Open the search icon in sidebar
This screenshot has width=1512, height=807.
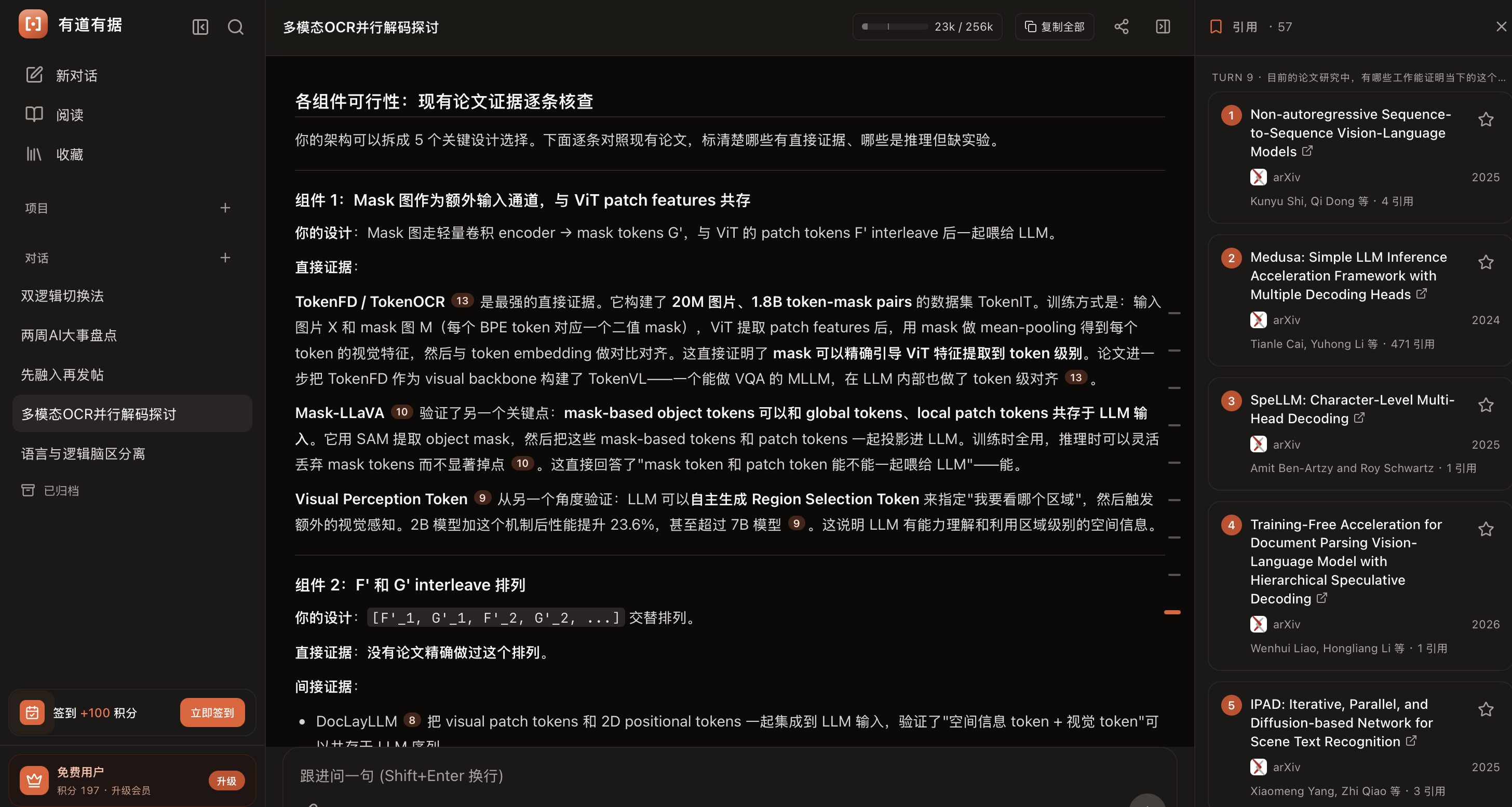coord(235,27)
